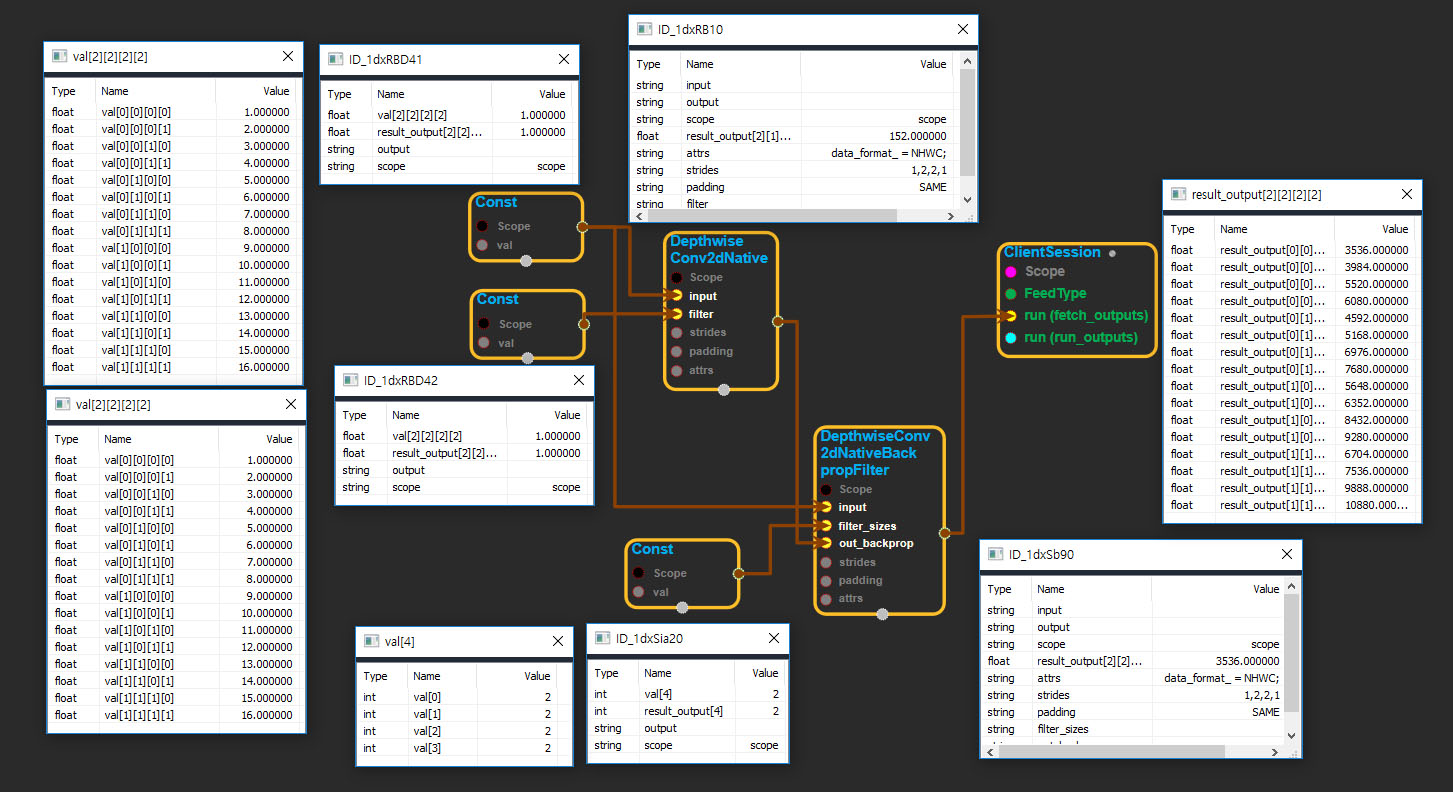Viewport: 1453px width, 792px height.
Task: Click the run (fetch_outputs) pin on ClientSession
Action: point(1011,316)
